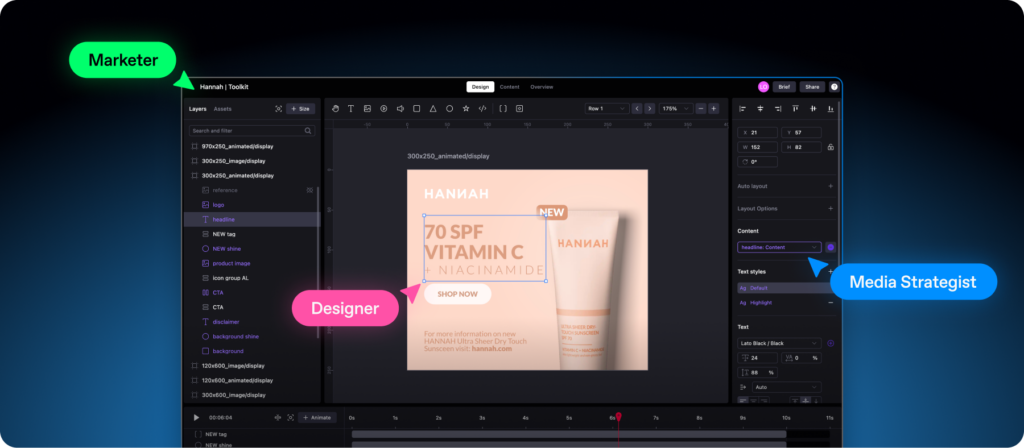Toggle the aspect ratio lock icon
Image resolution: width=1024 pixels, height=448 pixels.
pos(830,147)
